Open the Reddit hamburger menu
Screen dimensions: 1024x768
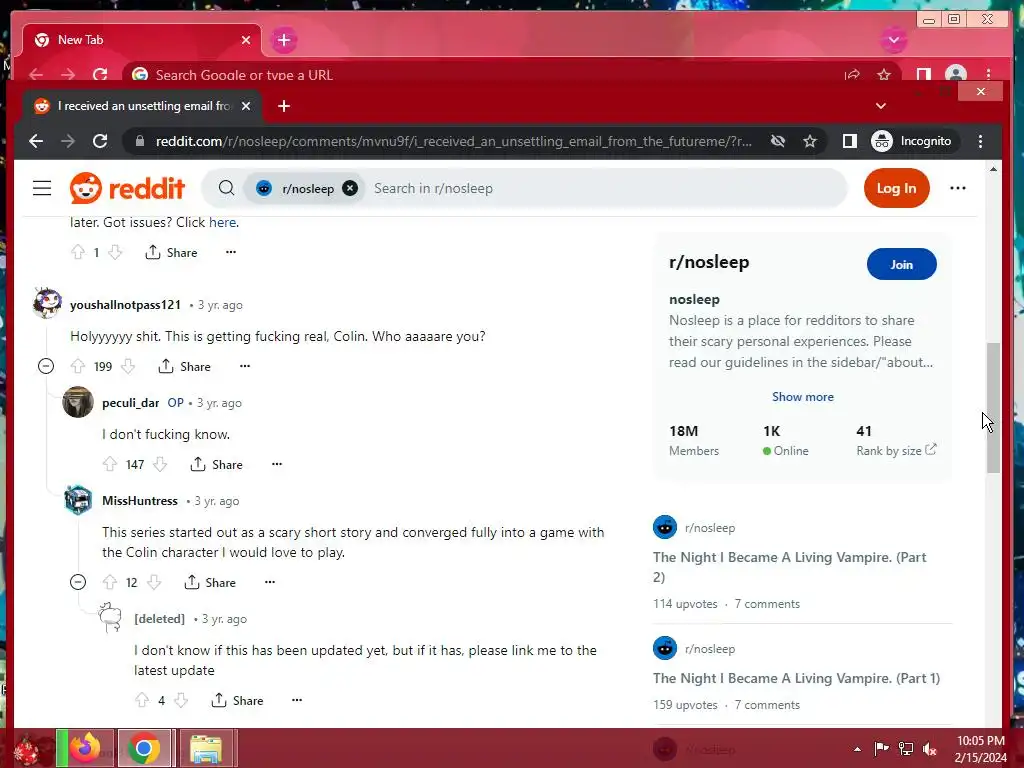coord(42,188)
